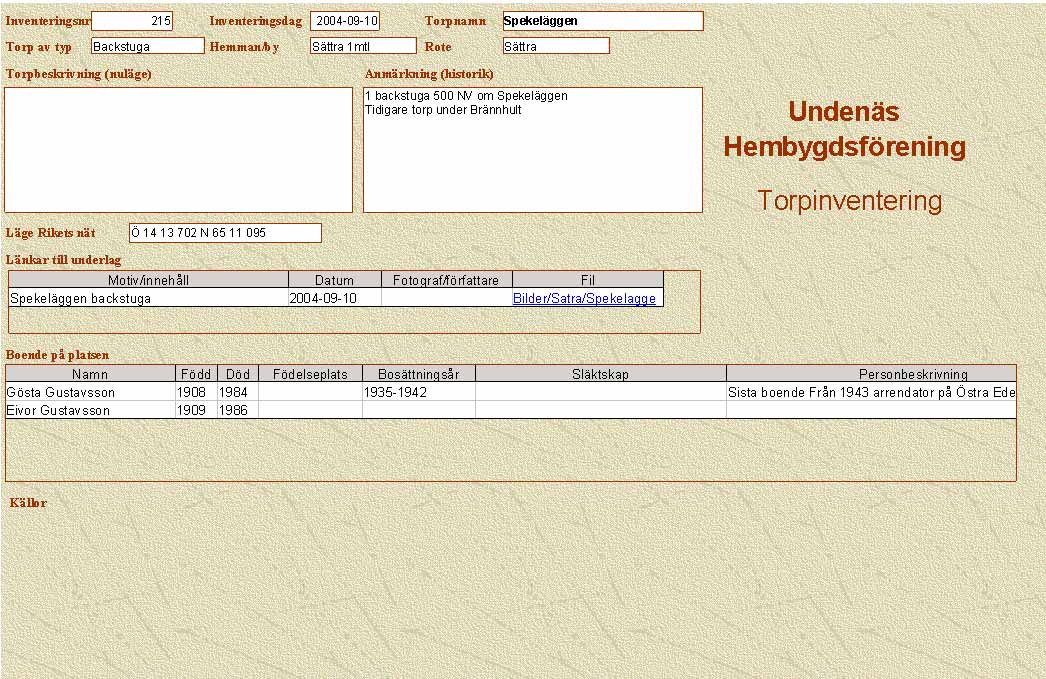Select the Gösta Gustavsson name cell
This screenshot has width=1046, height=679.
pyautogui.click(x=89, y=393)
